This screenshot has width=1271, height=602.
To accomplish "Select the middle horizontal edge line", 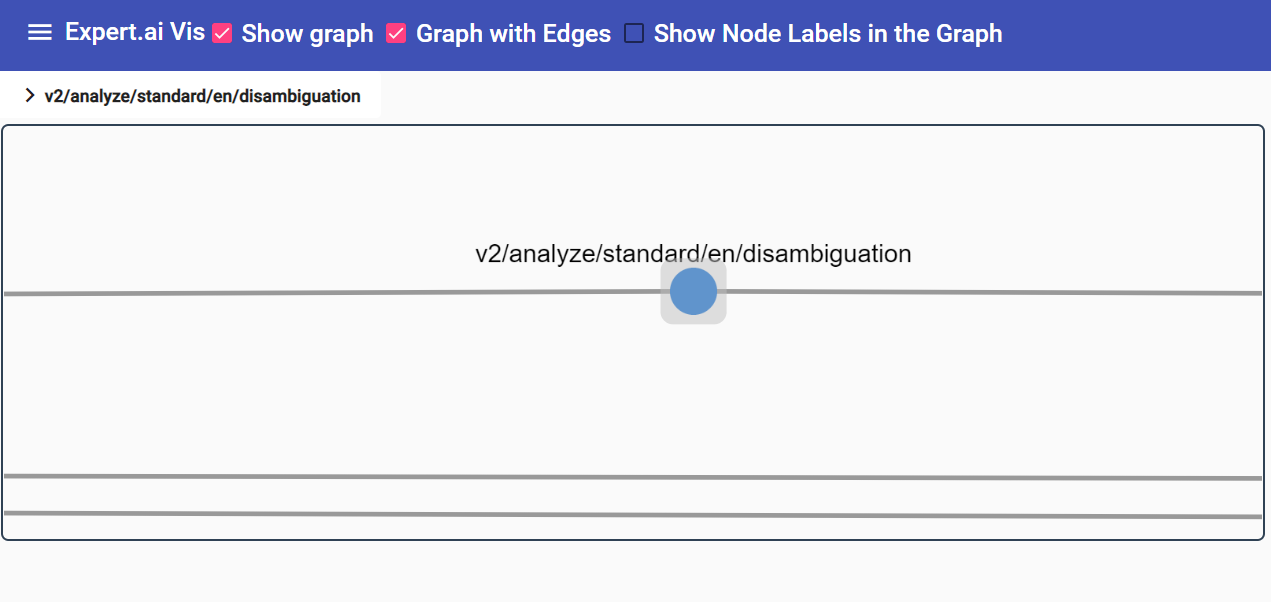I will 633,477.
